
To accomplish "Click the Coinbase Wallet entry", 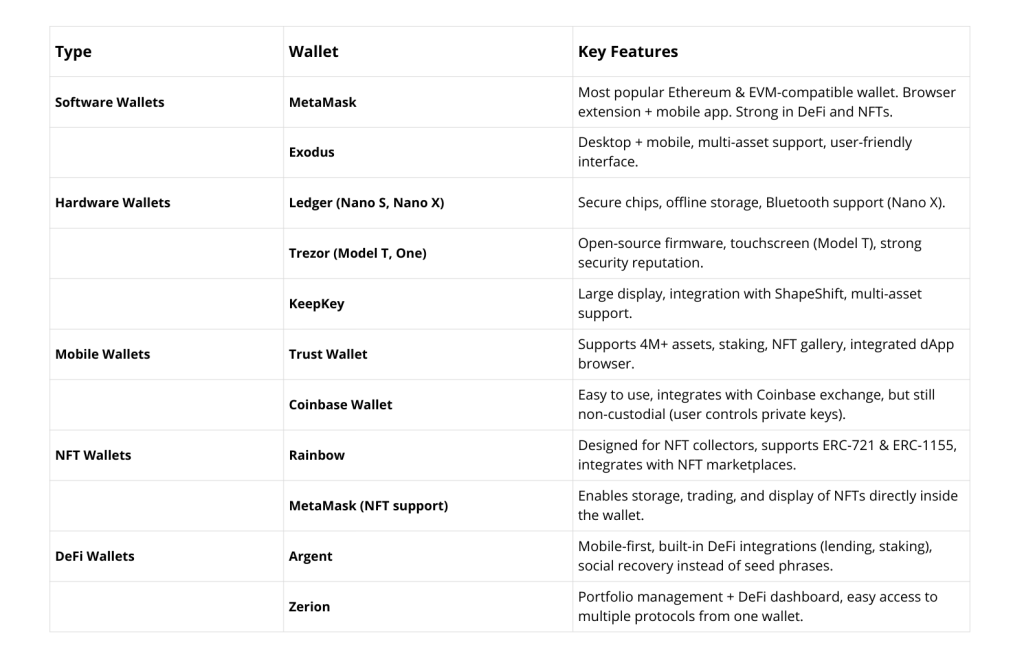I will [x=340, y=405].
